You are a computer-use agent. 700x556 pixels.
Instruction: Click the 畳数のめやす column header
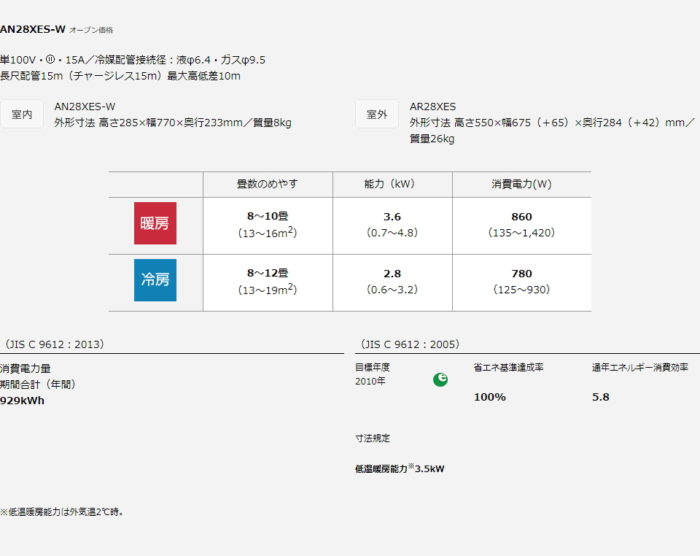click(x=267, y=184)
